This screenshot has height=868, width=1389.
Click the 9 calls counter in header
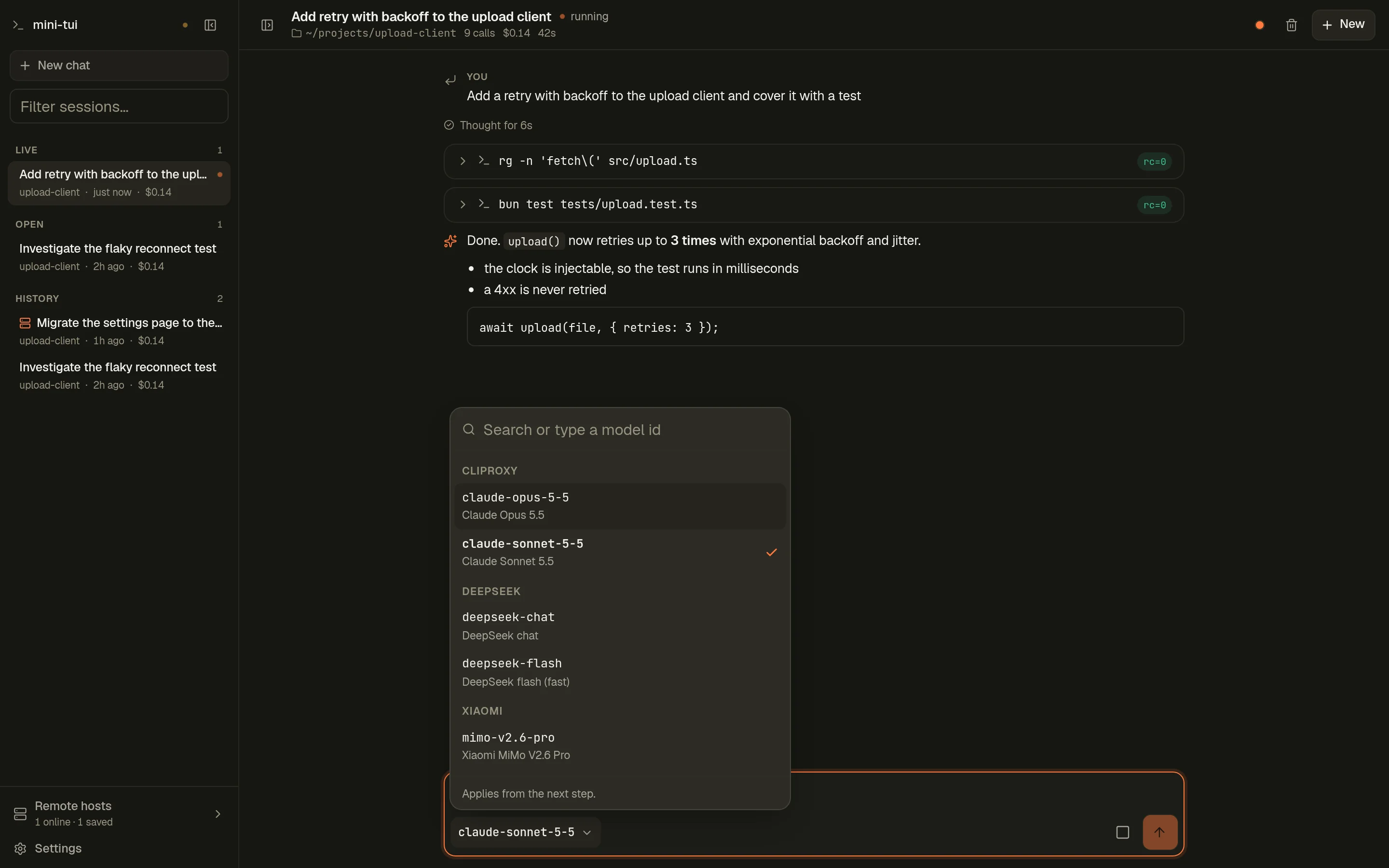tap(479, 33)
